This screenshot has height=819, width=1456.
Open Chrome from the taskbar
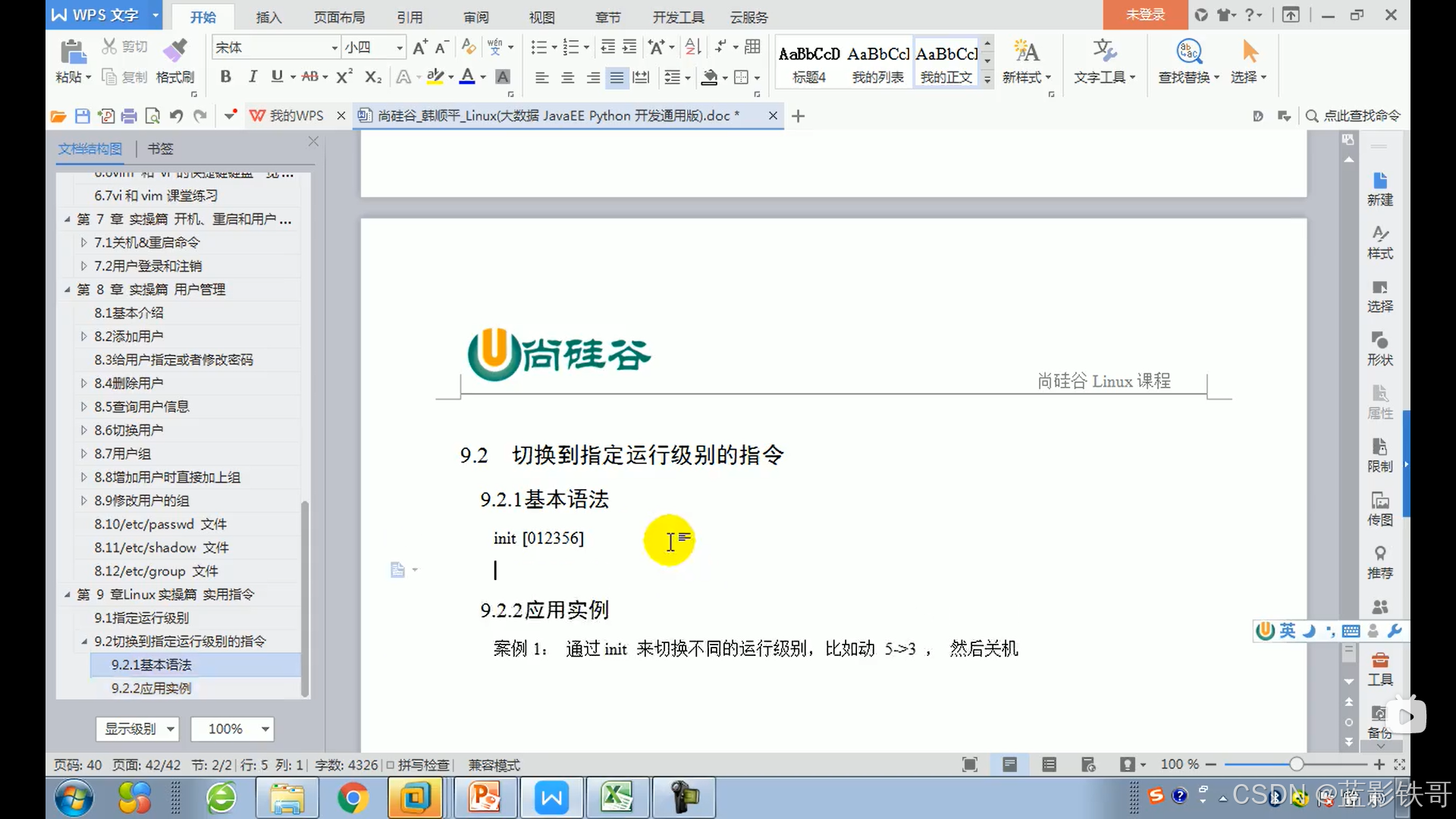(x=353, y=798)
